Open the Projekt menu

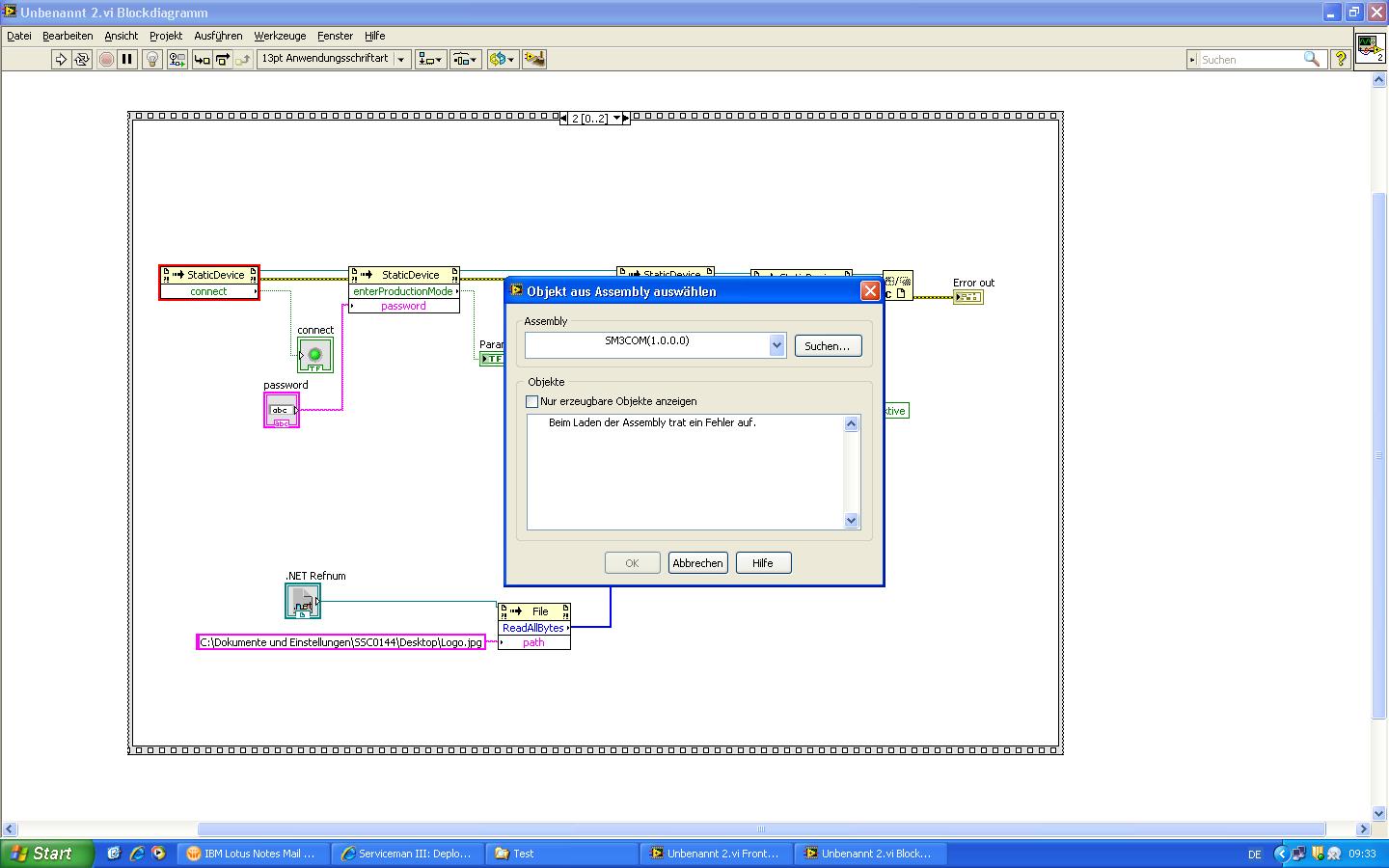(x=166, y=36)
